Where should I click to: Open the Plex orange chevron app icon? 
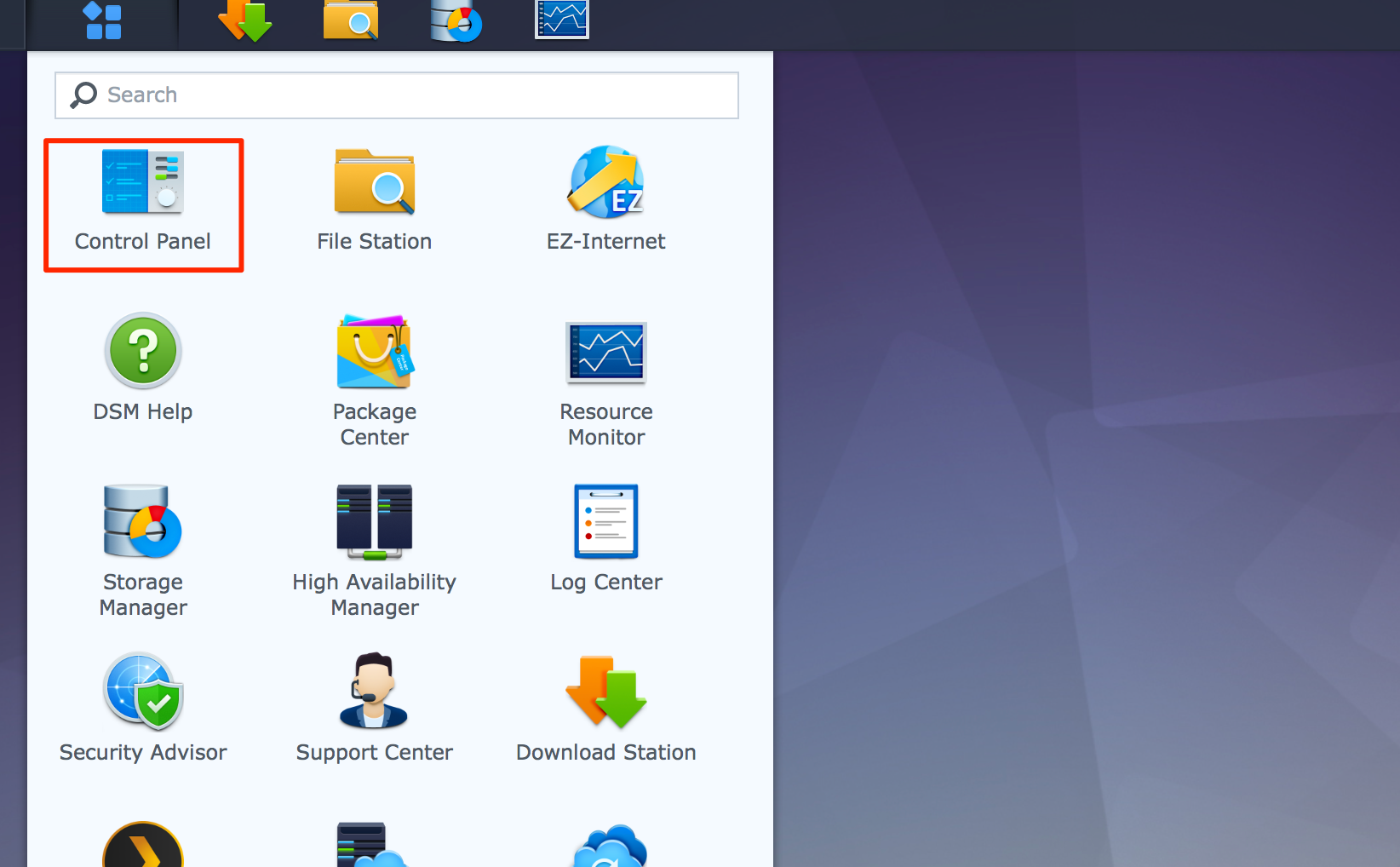click(143, 844)
